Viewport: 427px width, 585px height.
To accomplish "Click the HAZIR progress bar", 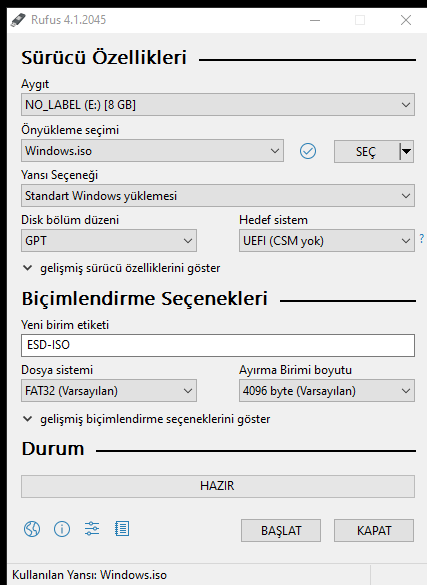I will 218,486.
